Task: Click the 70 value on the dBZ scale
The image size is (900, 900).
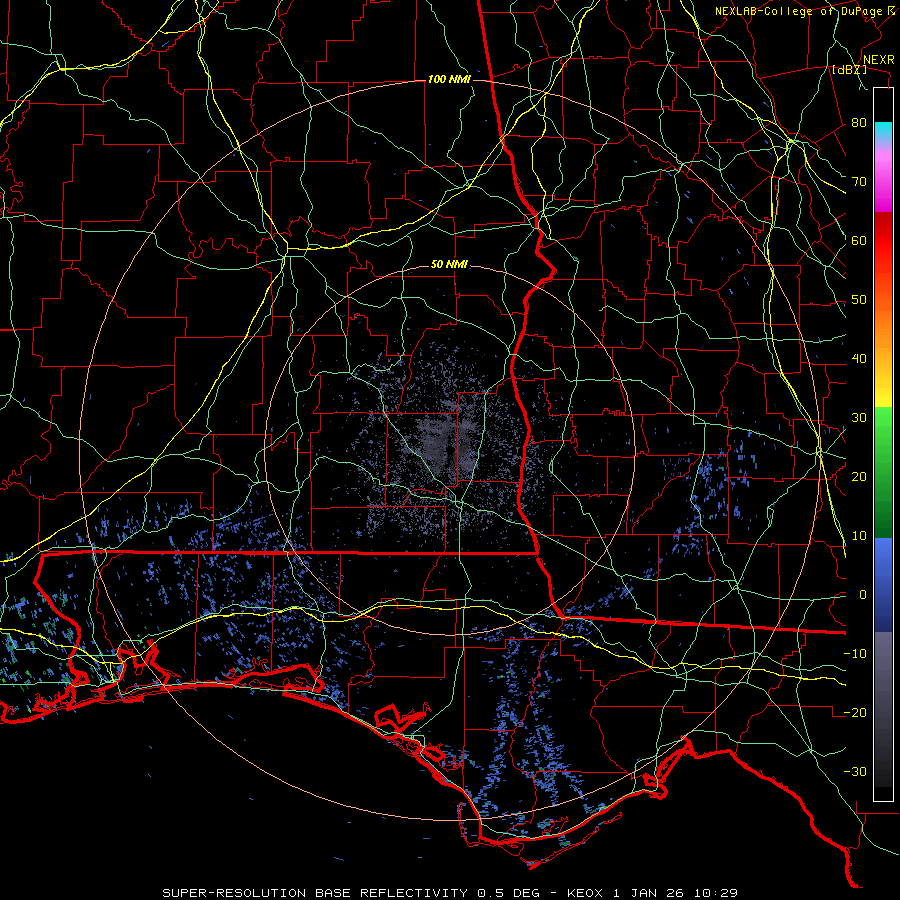Action: 859,182
